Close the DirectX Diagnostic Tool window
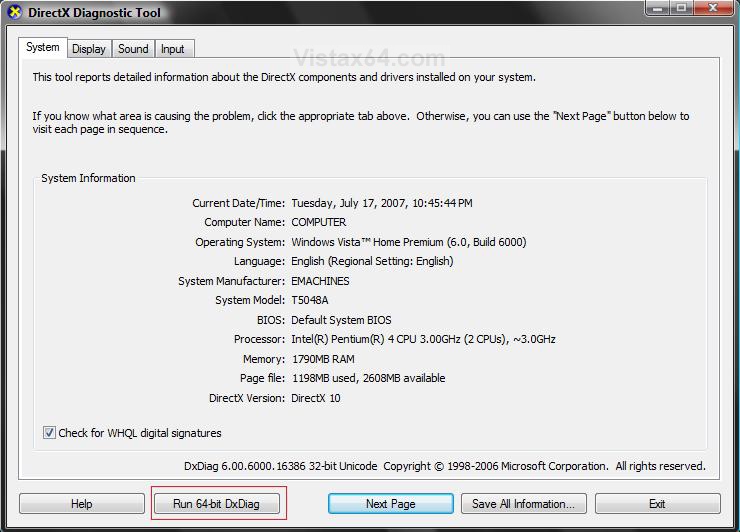This screenshot has width=740, height=532. (714, 8)
